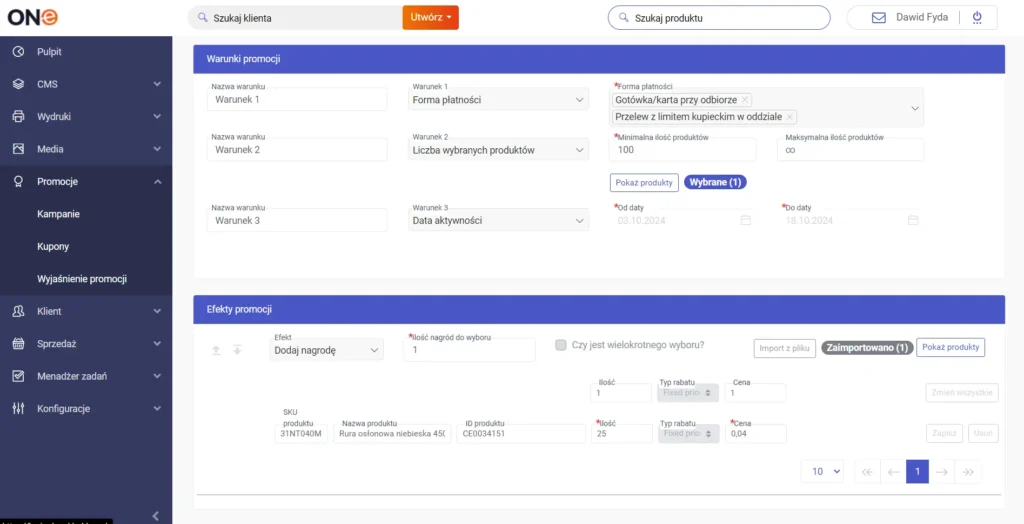1024x524 pixels.
Task: Click the envelope messages icon
Action: [x=879, y=18]
